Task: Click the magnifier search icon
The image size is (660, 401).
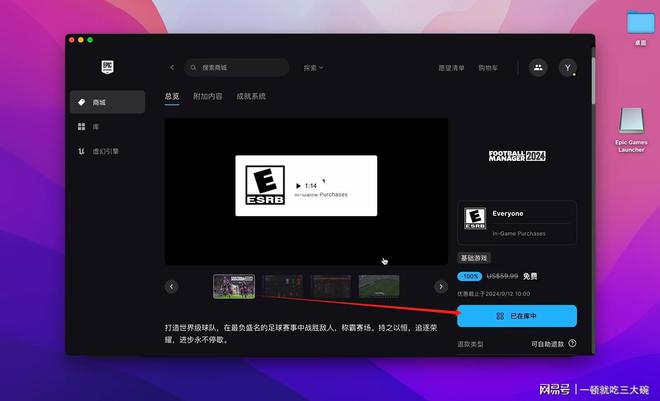Action: tap(193, 67)
